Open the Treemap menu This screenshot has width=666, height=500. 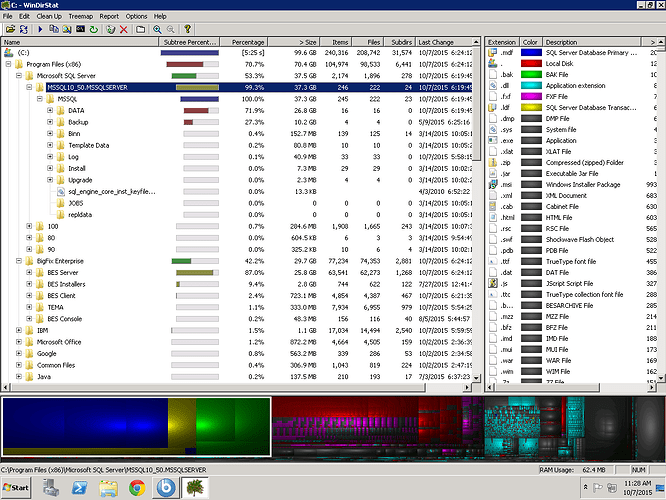[x=80, y=16]
